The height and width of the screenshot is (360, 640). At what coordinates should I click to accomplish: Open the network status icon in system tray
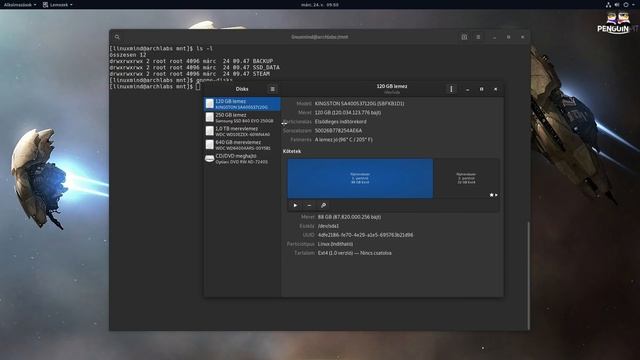(x=608, y=4)
